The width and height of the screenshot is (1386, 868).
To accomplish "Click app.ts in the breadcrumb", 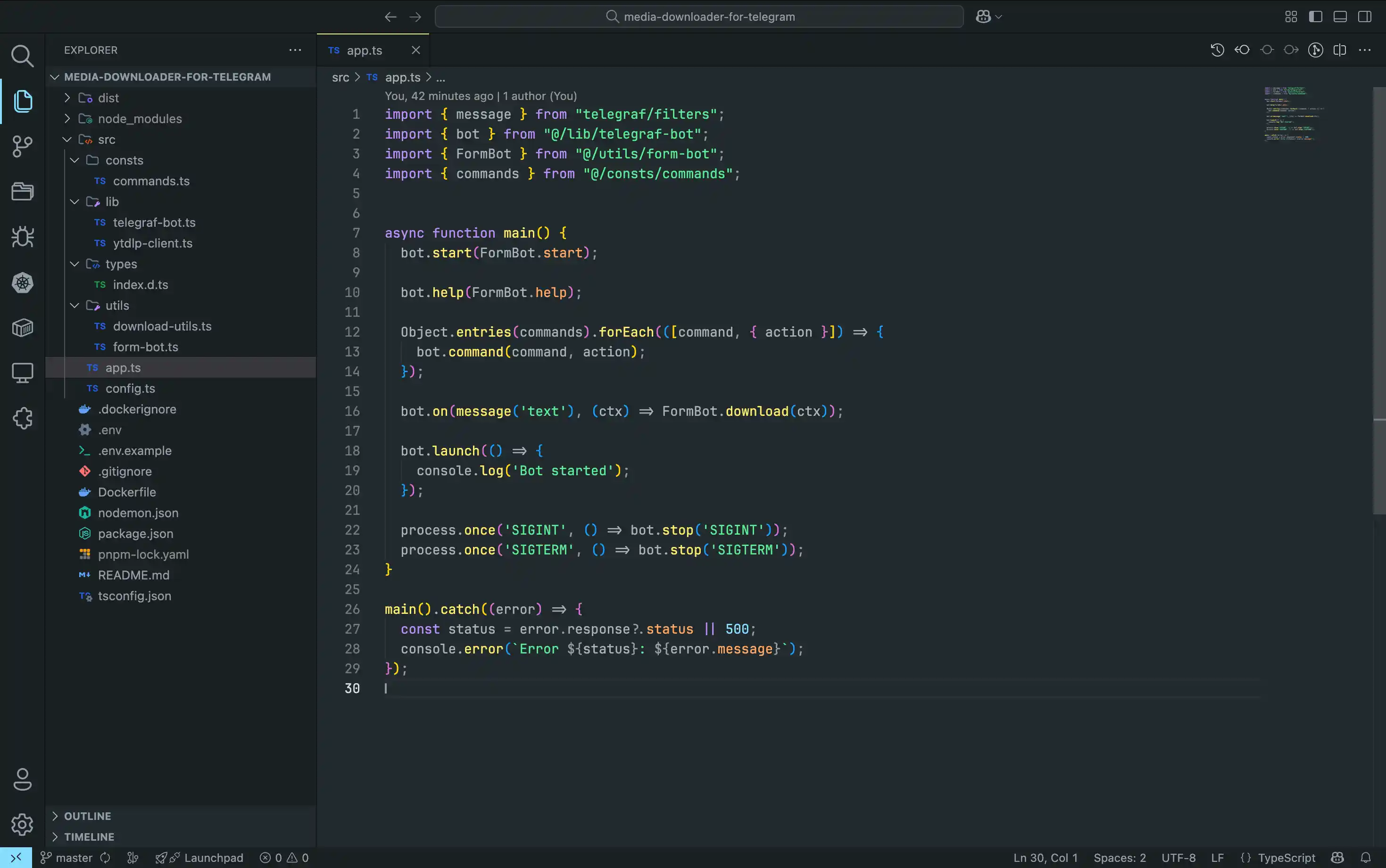I will coord(402,77).
